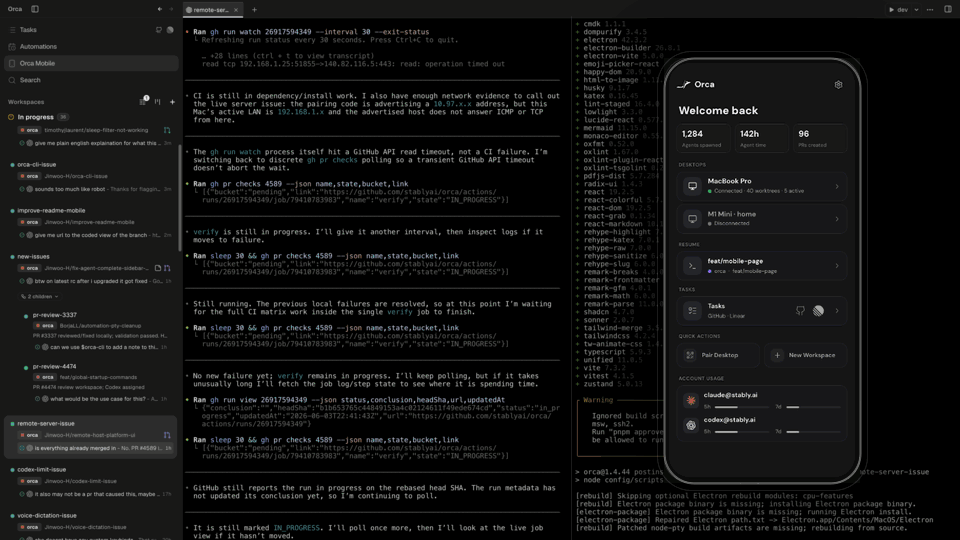Viewport: 960px width, 540px height.
Task: Click the Linear icon in the mobile Tasks card
Action: (818, 310)
